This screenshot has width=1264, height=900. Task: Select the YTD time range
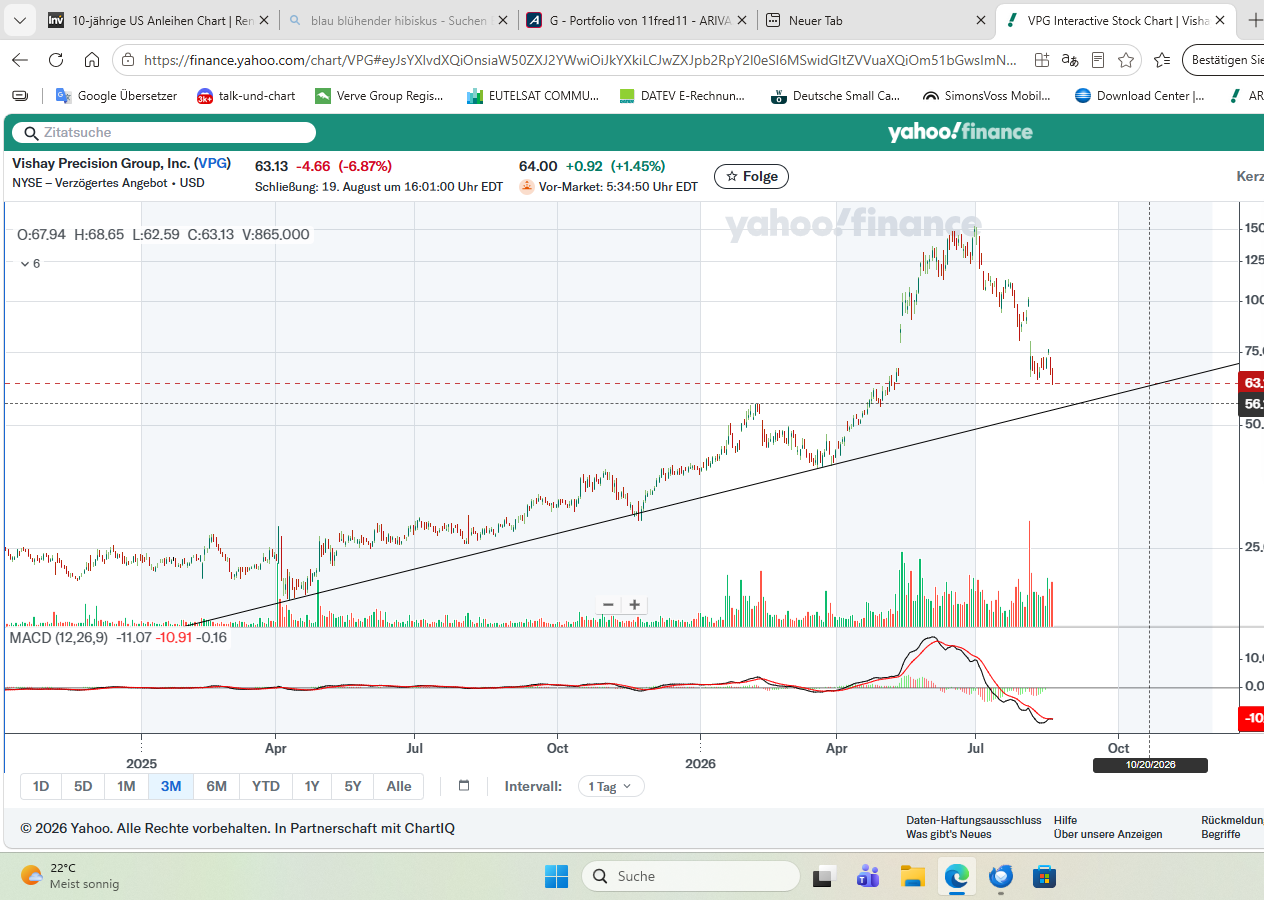point(265,786)
